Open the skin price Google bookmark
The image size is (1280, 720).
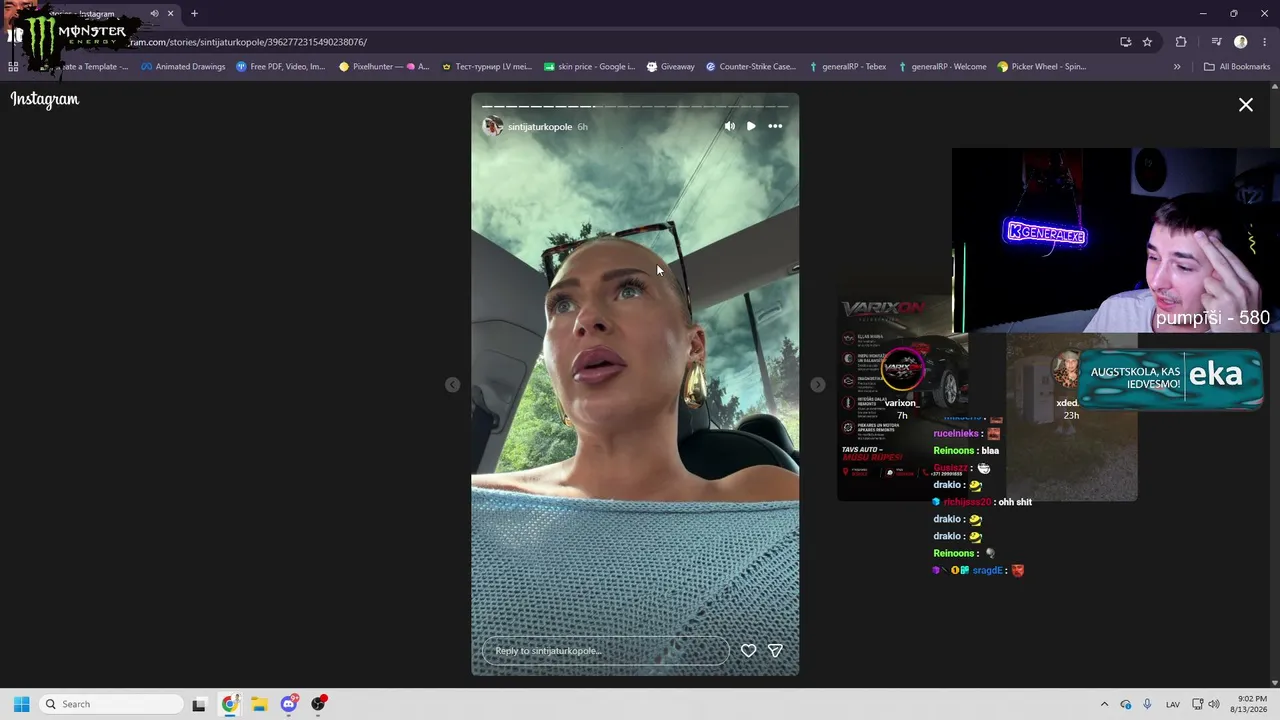coord(589,67)
